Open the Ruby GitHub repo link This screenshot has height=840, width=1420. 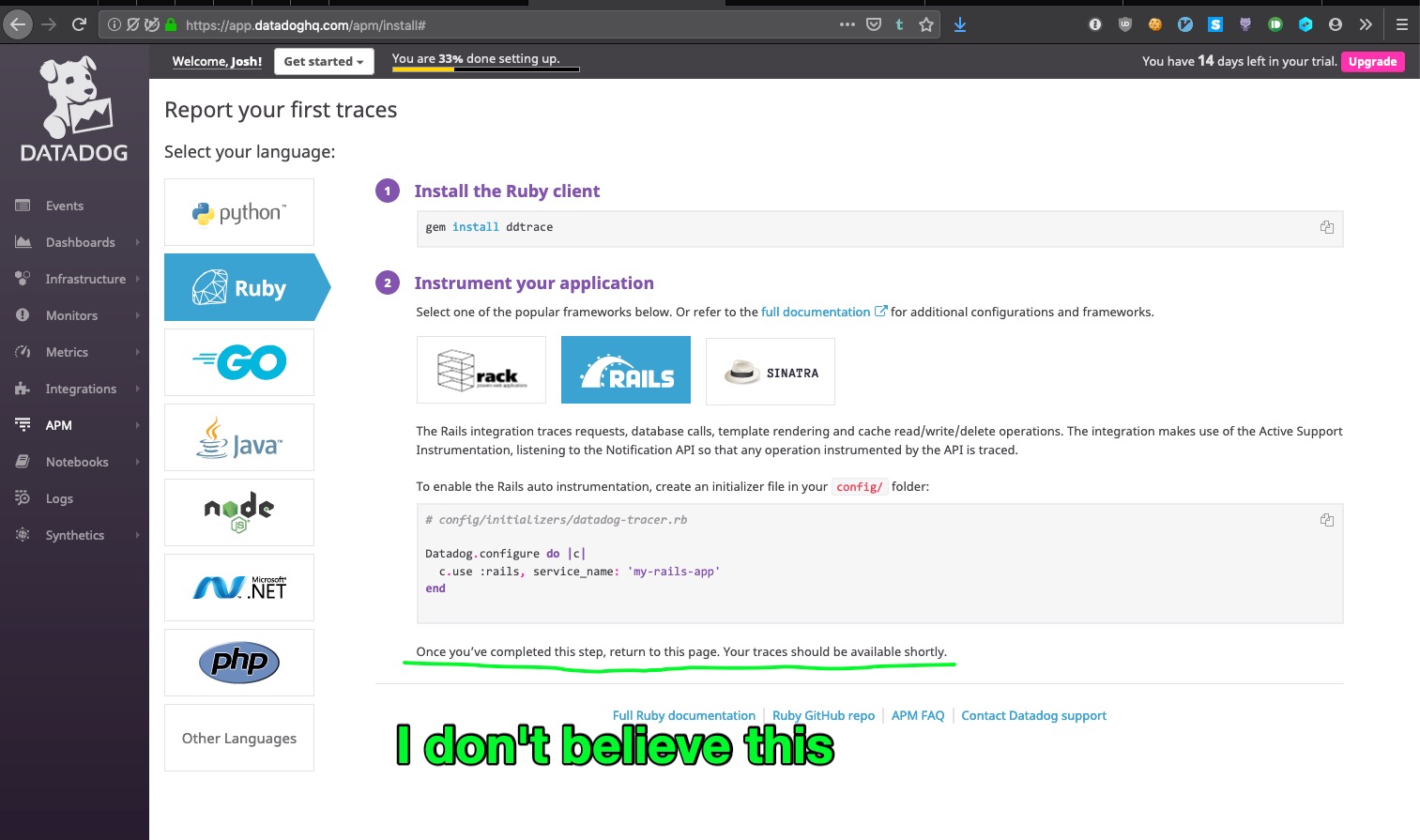point(823,715)
